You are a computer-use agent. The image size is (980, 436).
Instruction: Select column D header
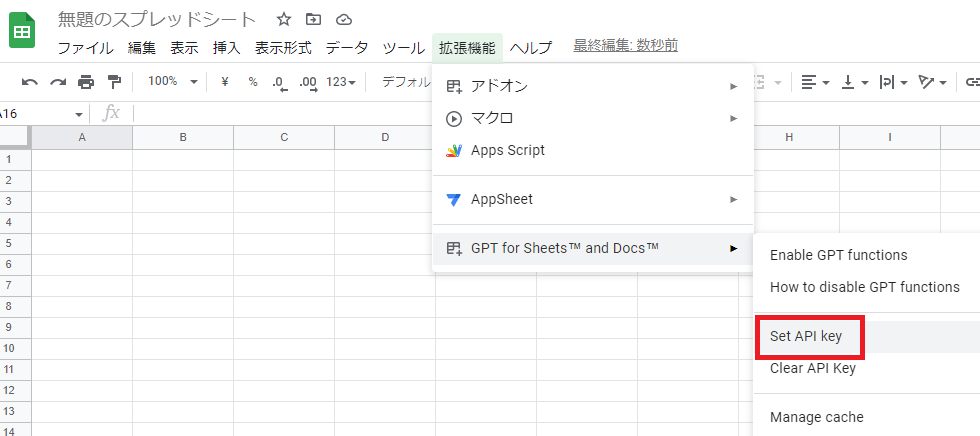[385, 137]
